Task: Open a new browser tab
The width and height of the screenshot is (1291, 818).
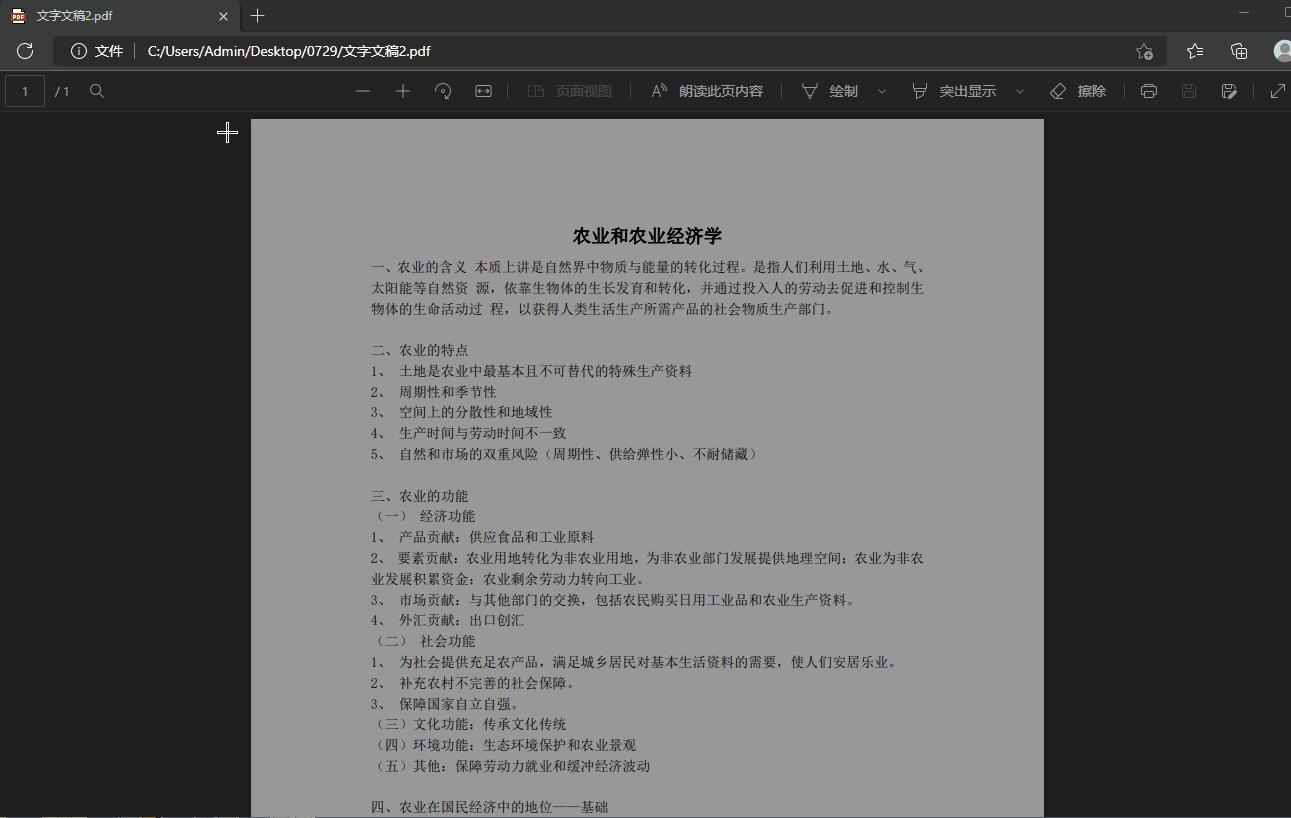Action: pyautogui.click(x=257, y=16)
